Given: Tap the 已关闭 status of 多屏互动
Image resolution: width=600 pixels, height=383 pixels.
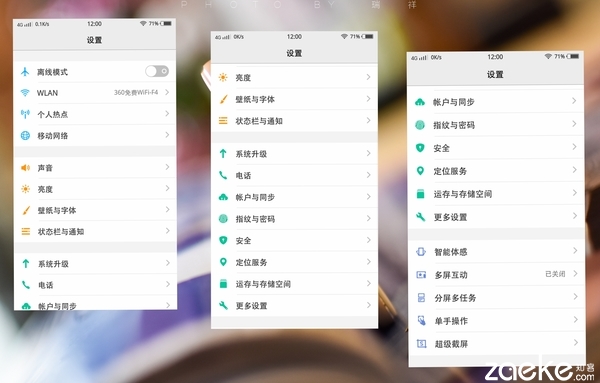Looking at the screenshot, I should (x=555, y=274).
